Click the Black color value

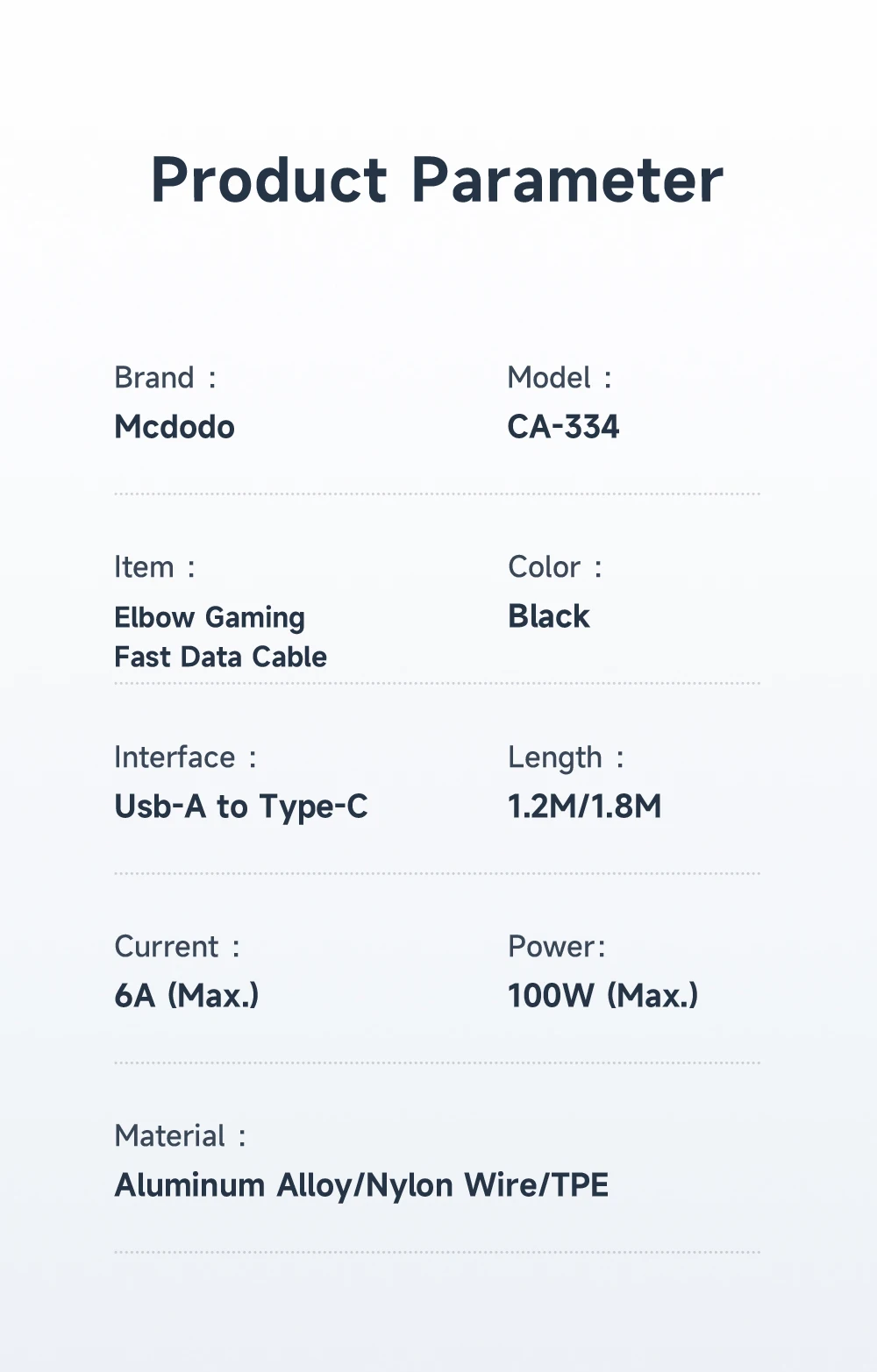549,616
